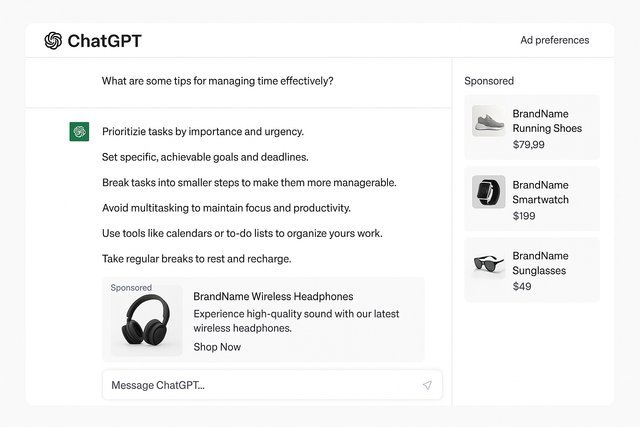The width and height of the screenshot is (640, 427).
Task: Open Ad preferences
Action: click(x=554, y=41)
